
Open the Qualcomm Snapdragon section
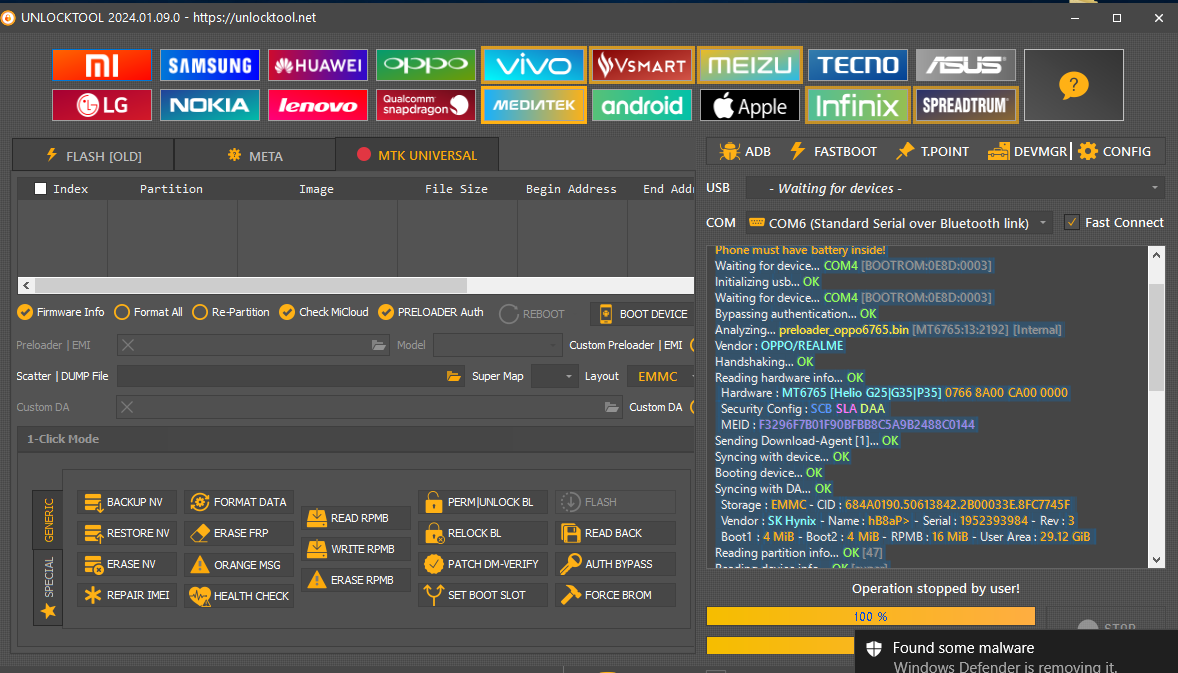click(x=426, y=105)
